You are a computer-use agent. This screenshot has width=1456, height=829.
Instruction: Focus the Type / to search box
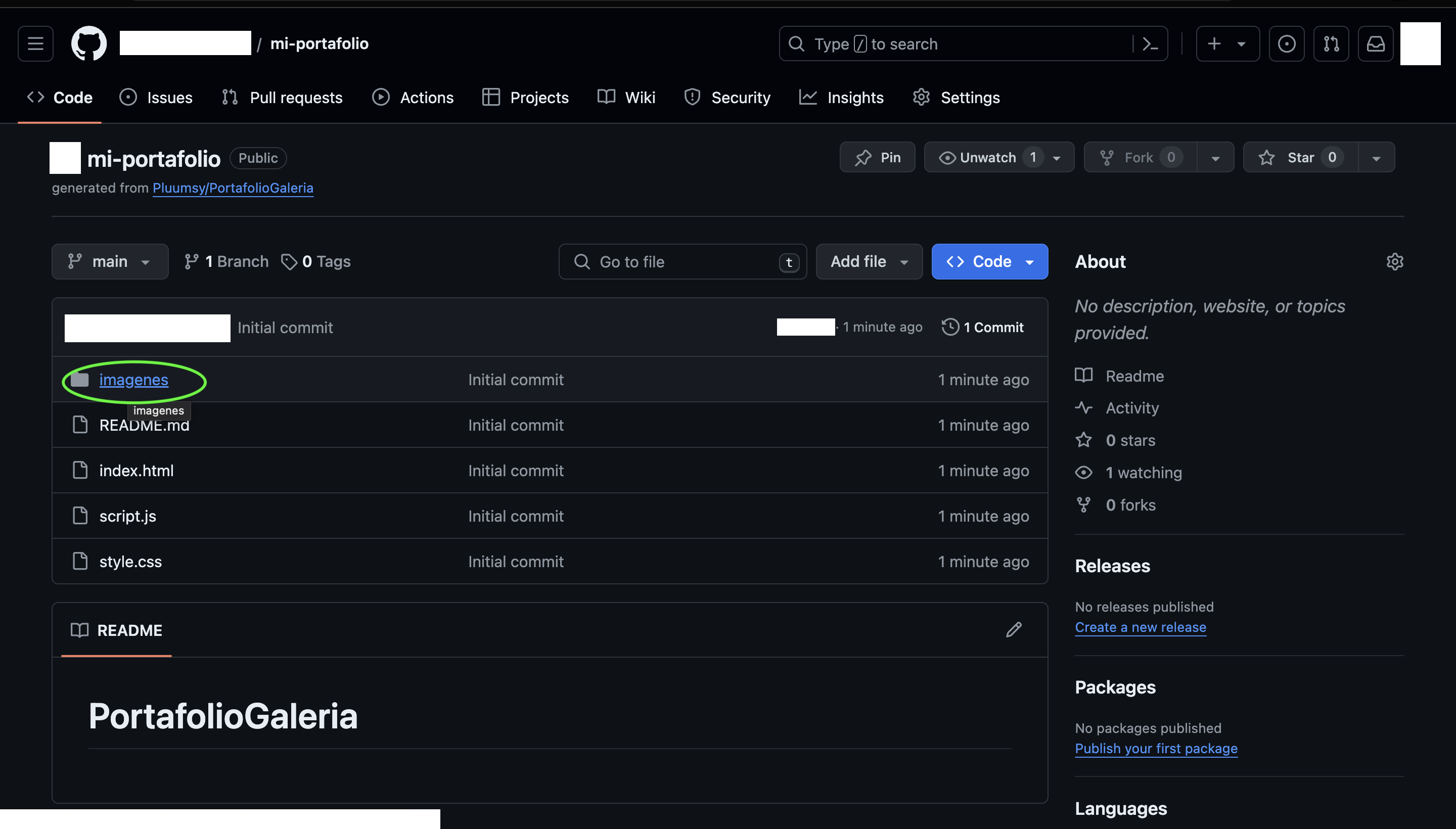point(973,44)
